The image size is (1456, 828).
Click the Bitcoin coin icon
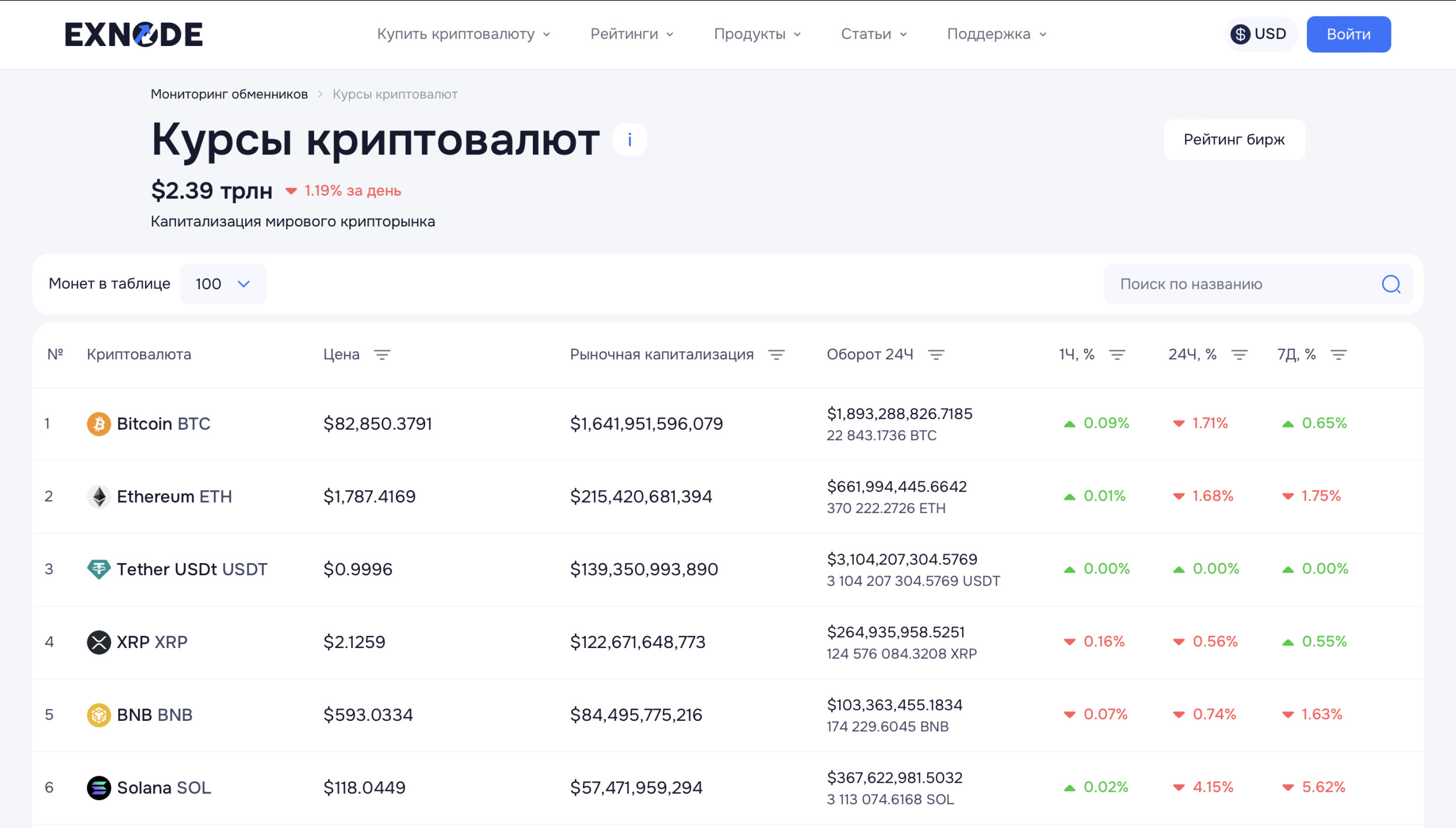pyautogui.click(x=99, y=424)
